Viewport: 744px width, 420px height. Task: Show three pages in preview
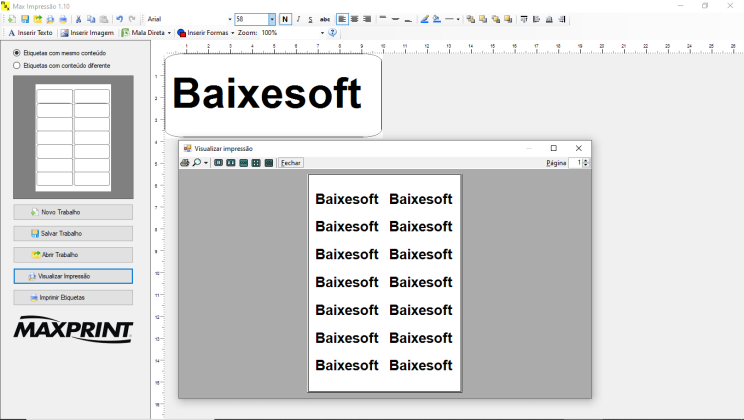[x=243, y=163]
